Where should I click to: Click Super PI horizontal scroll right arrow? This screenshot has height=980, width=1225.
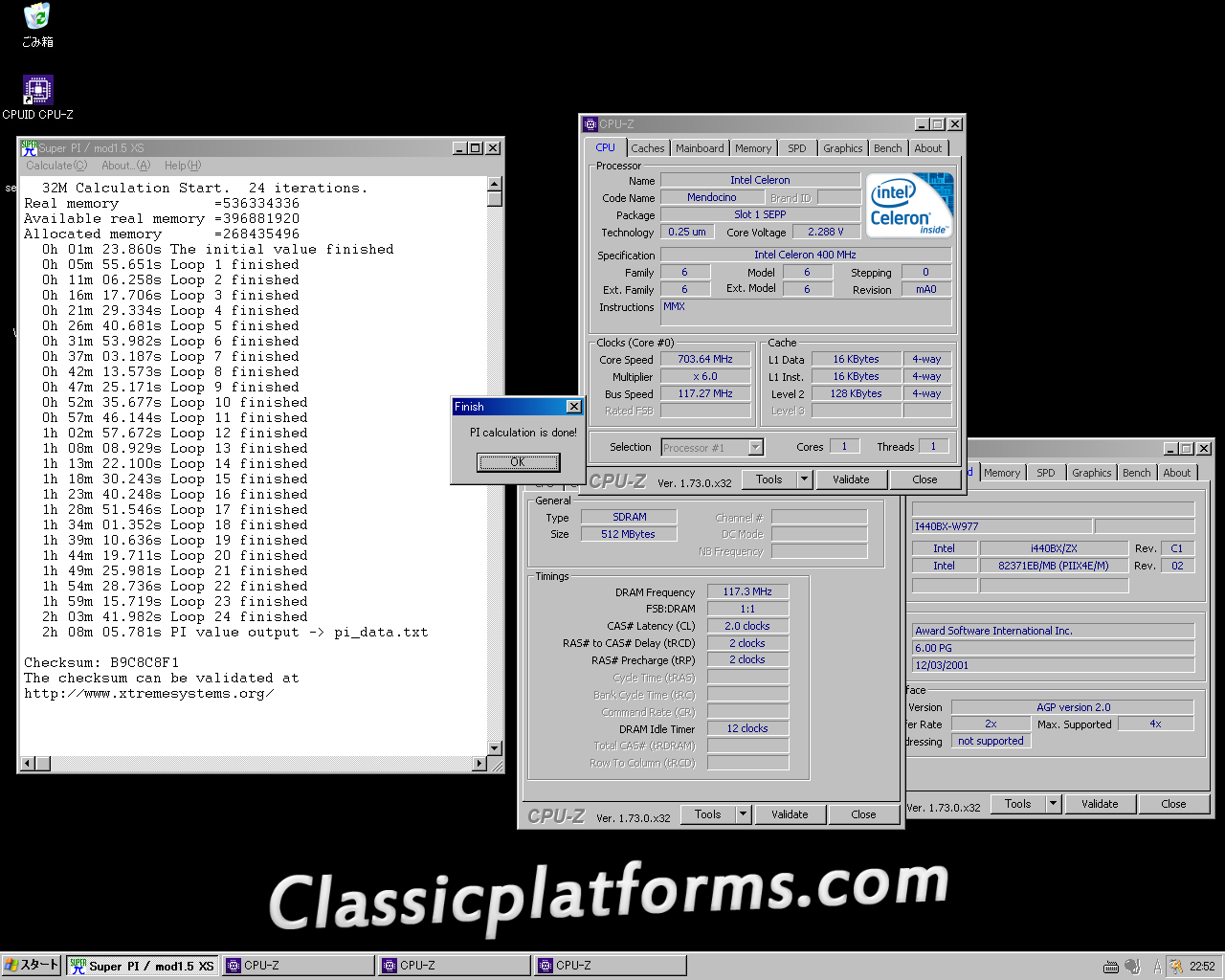(x=480, y=764)
